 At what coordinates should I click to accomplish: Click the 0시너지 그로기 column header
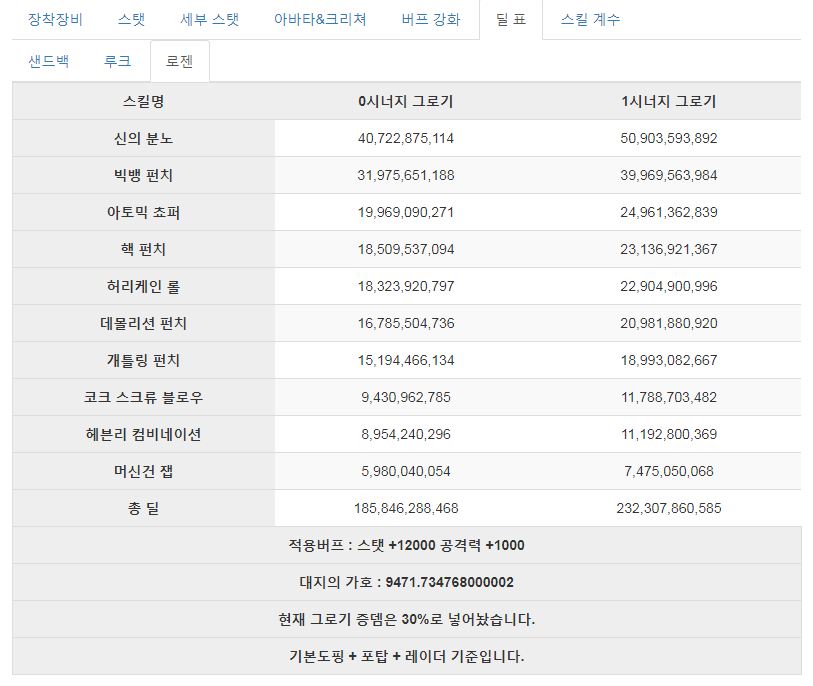pyautogui.click(x=405, y=101)
